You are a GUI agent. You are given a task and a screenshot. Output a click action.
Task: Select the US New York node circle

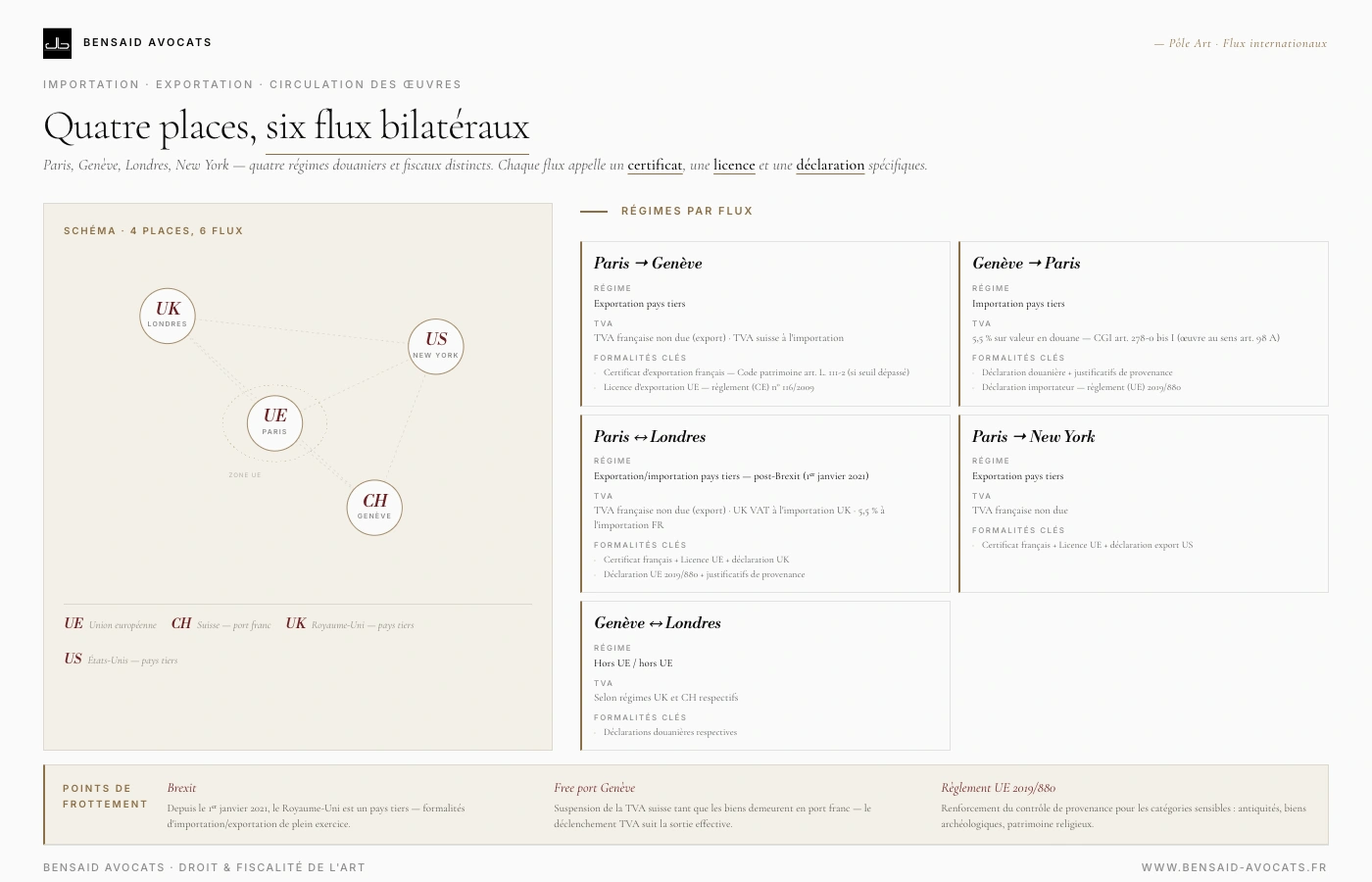[435, 346]
